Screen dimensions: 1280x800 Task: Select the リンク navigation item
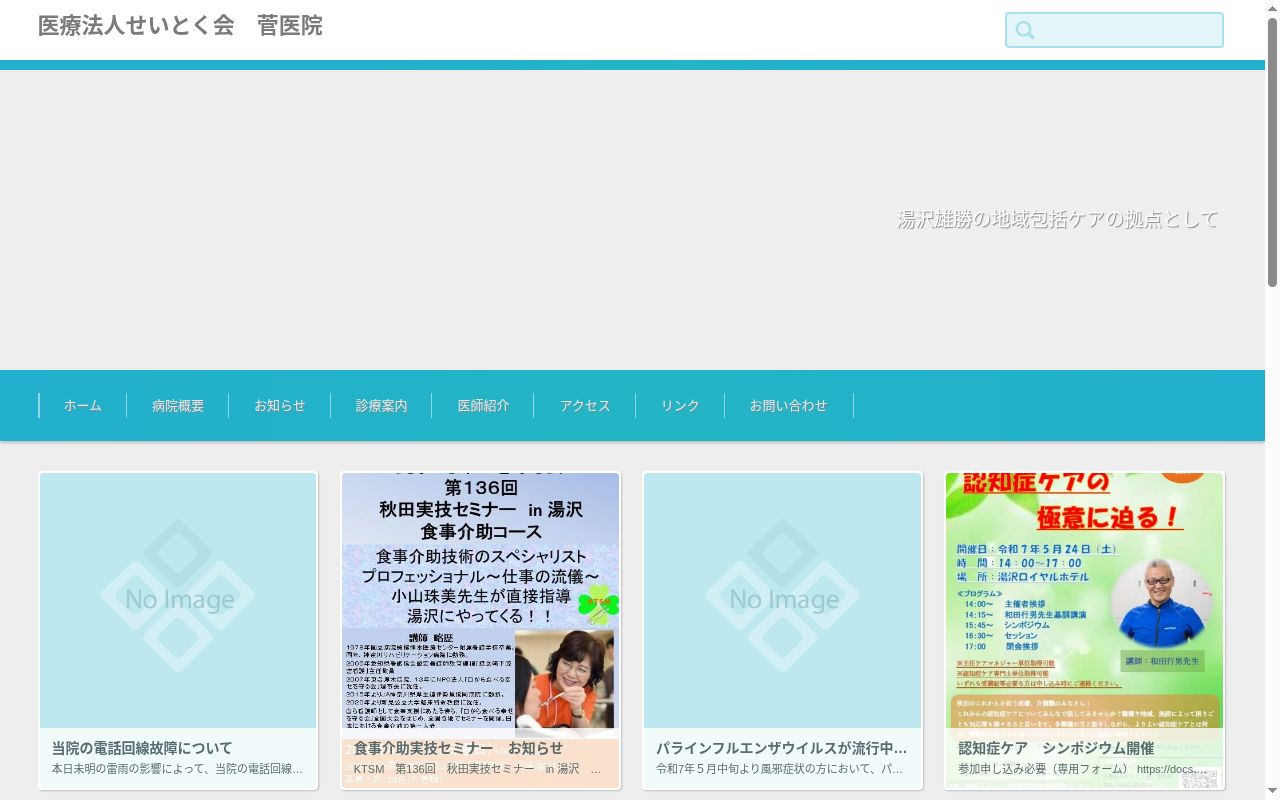point(681,406)
